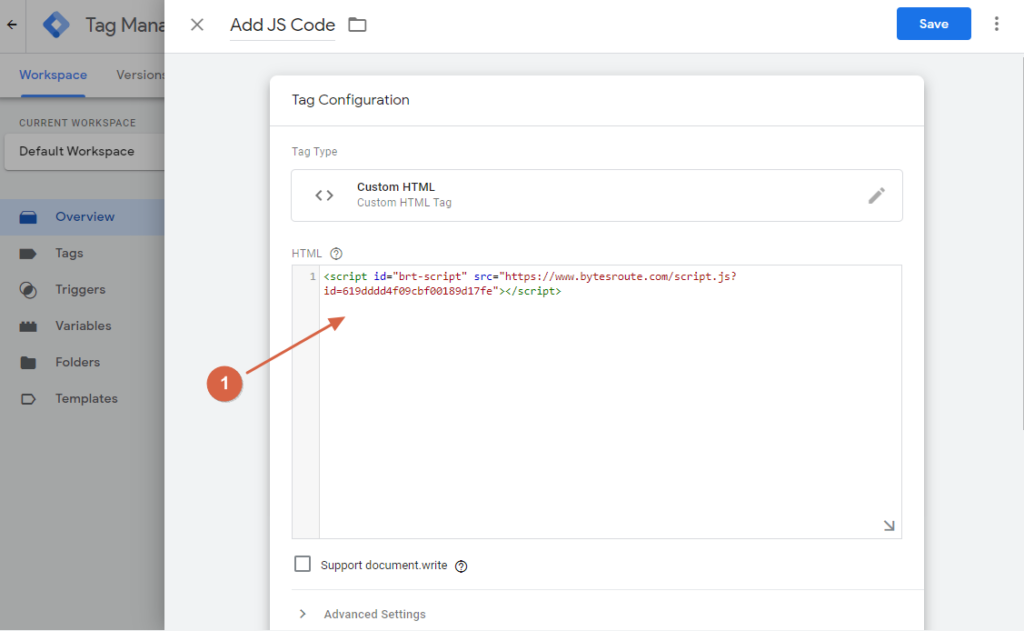Click the editor resize corner handle
Viewport: 1024px width, 631px height.
pos(889,526)
